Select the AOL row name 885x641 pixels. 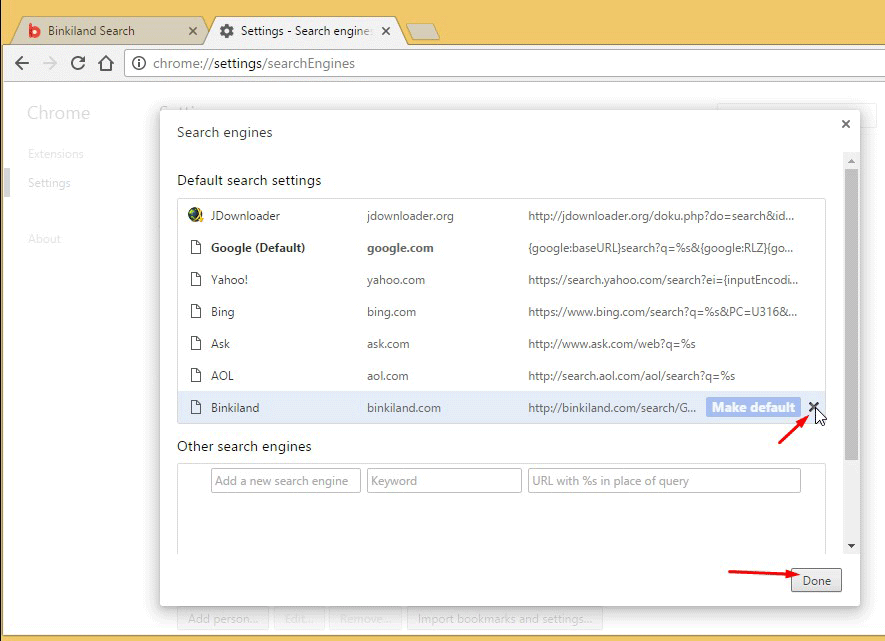point(222,376)
